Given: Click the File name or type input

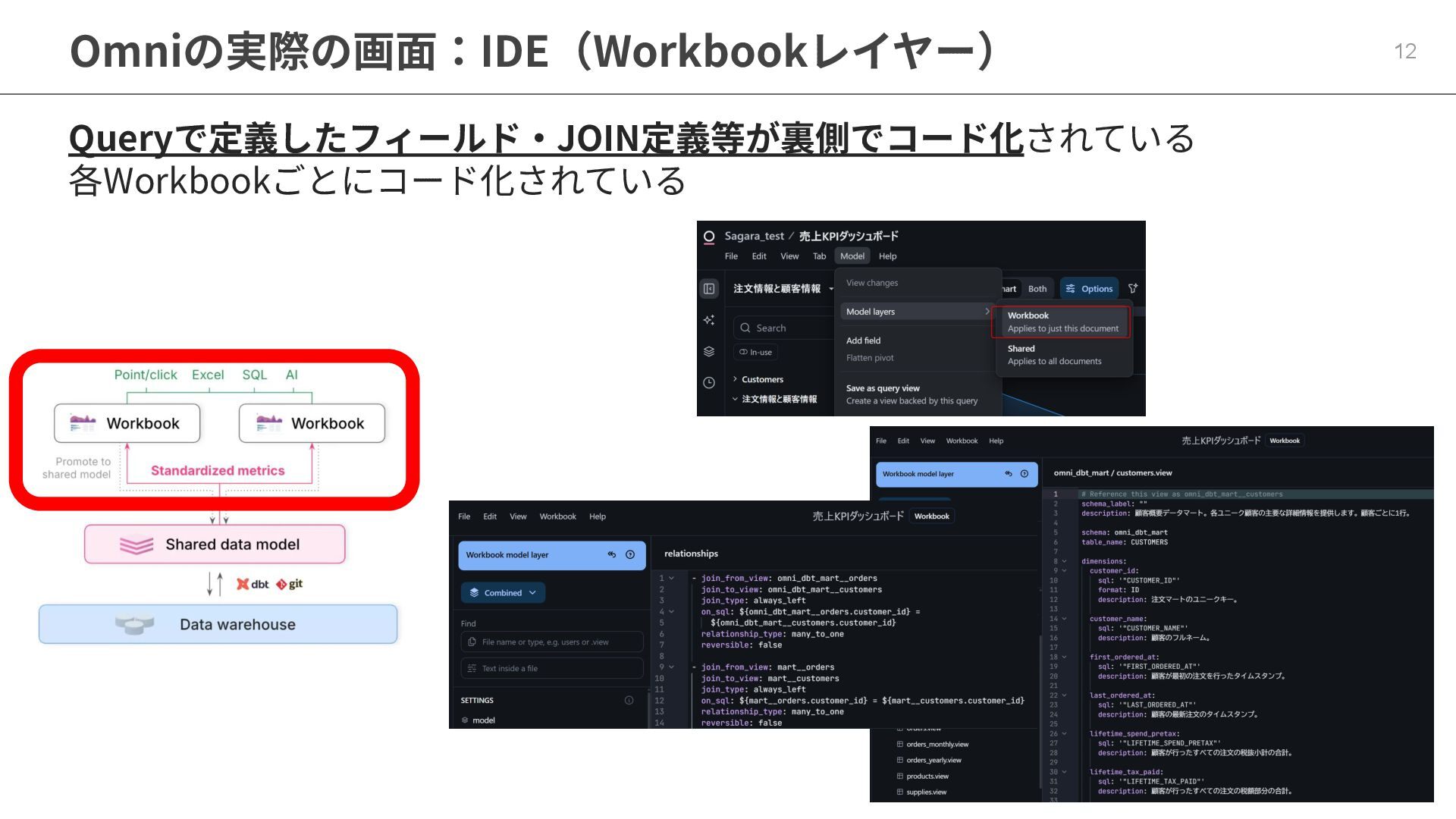Looking at the screenshot, I should tap(554, 642).
